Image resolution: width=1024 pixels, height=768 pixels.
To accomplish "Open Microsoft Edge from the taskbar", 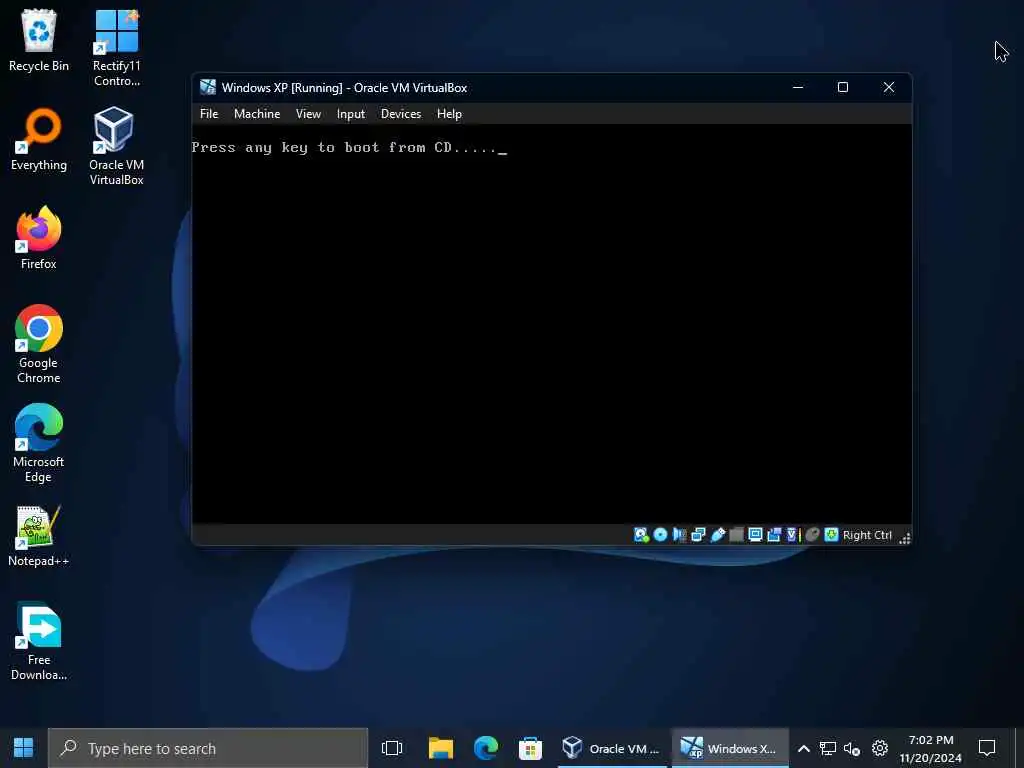I will click(485, 748).
